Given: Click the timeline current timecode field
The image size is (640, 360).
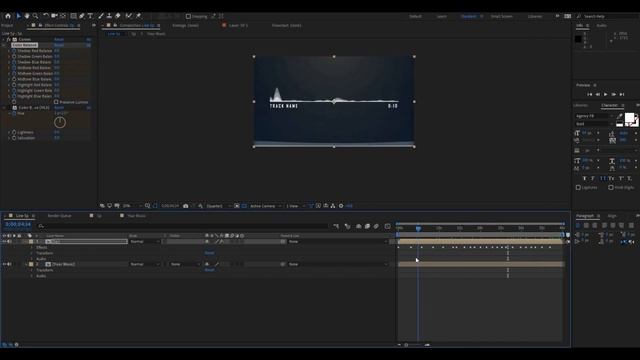Looking at the screenshot, I should tap(18, 224).
